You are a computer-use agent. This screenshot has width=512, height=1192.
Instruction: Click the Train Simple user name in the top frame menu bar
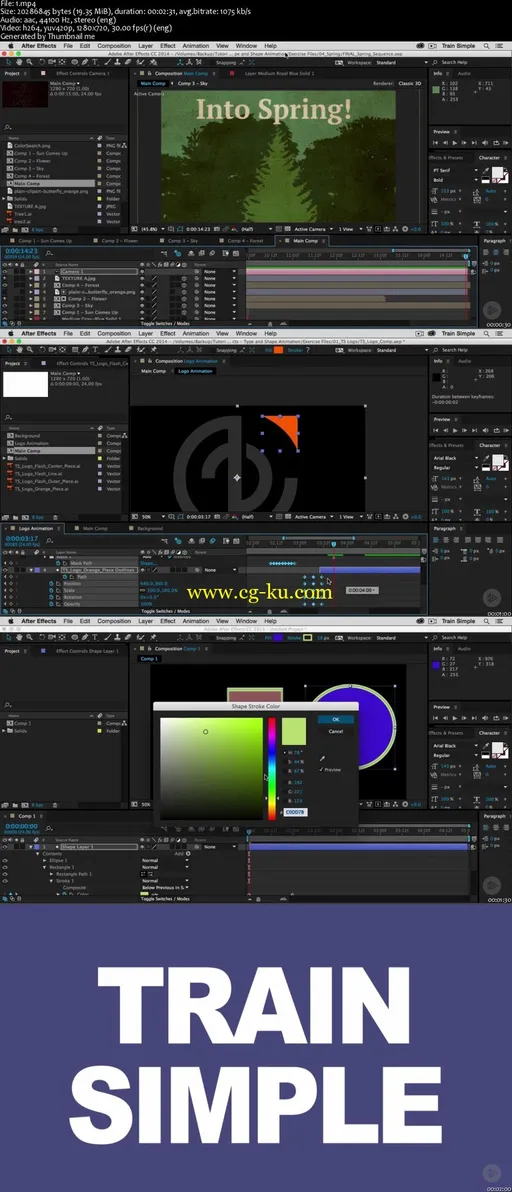click(x=458, y=46)
